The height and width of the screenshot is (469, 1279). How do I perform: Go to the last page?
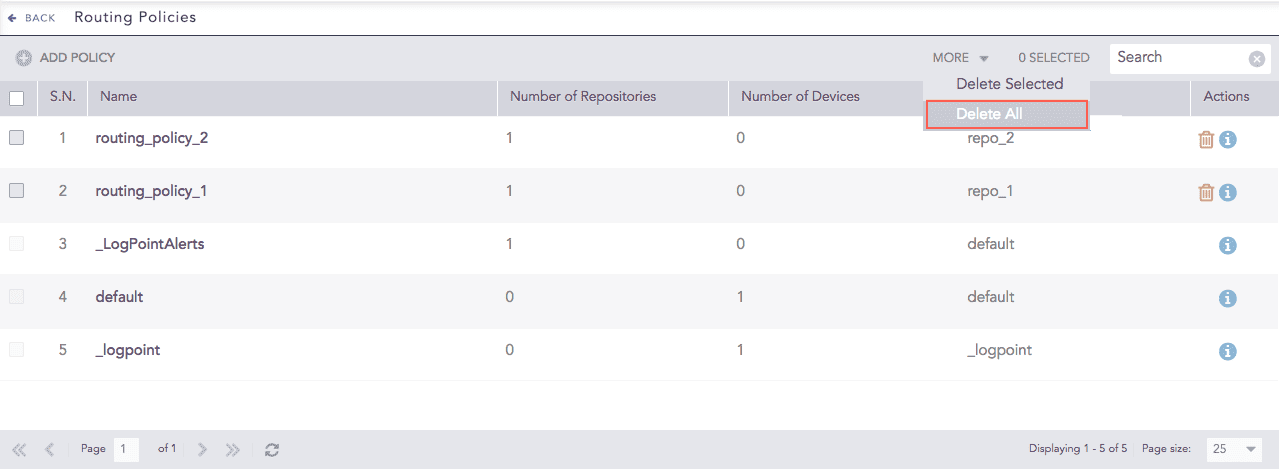click(233, 450)
